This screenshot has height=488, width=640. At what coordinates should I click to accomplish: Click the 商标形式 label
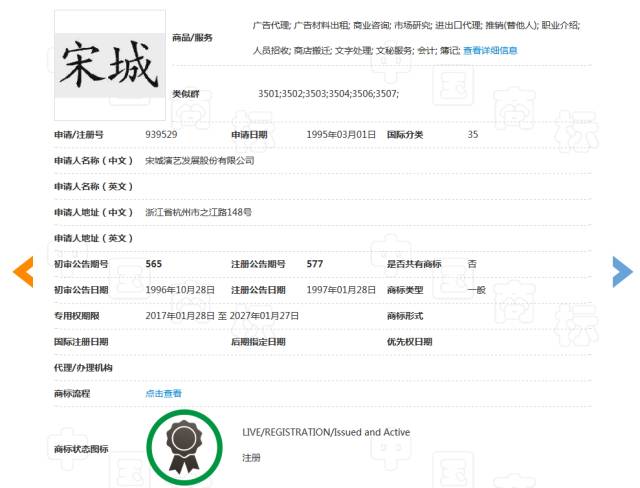click(x=405, y=316)
